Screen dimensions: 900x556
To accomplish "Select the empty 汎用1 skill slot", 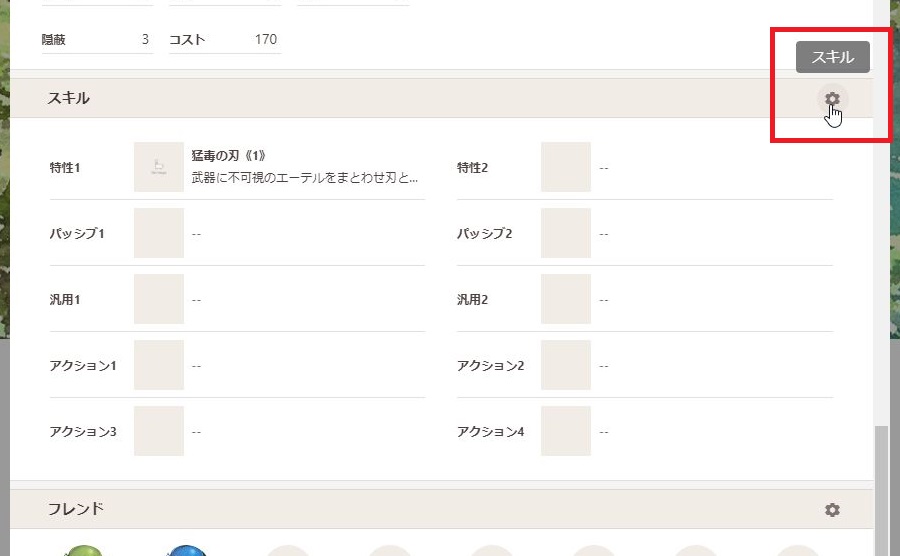I will (x=159, y=299).
